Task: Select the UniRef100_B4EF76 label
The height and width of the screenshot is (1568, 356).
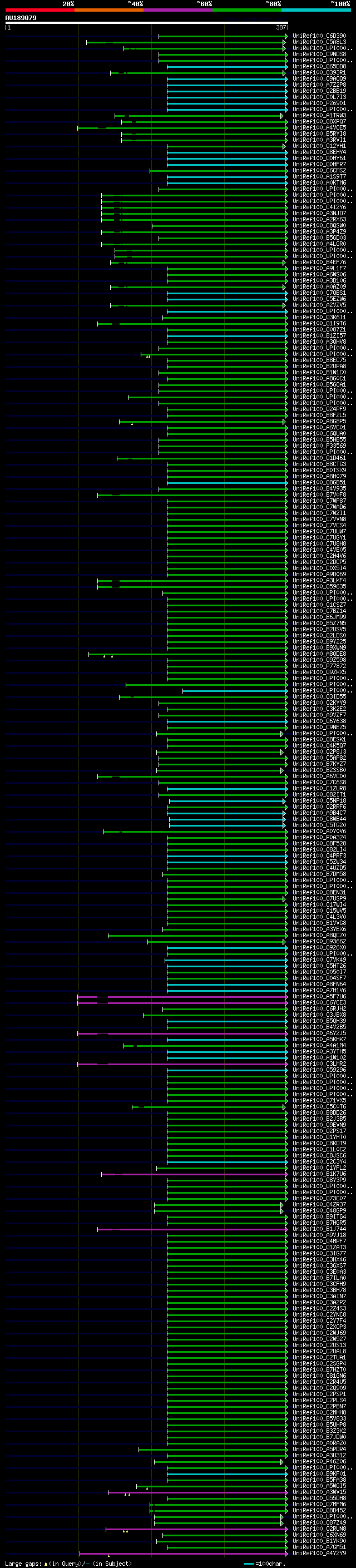Action: click(319, 263)
